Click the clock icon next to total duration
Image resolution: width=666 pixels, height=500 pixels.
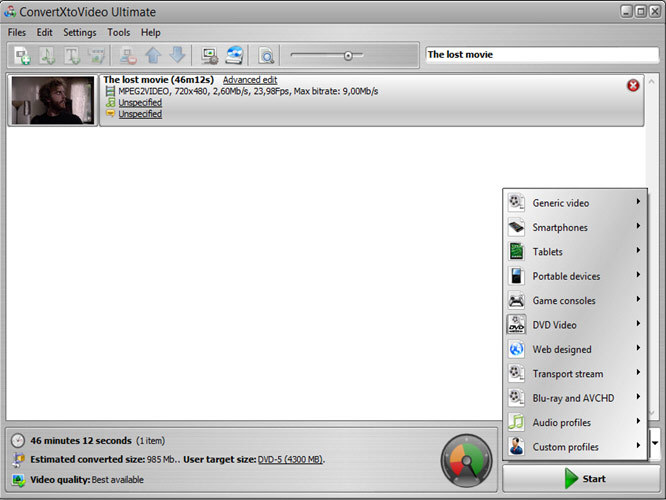tap(18, 441)
